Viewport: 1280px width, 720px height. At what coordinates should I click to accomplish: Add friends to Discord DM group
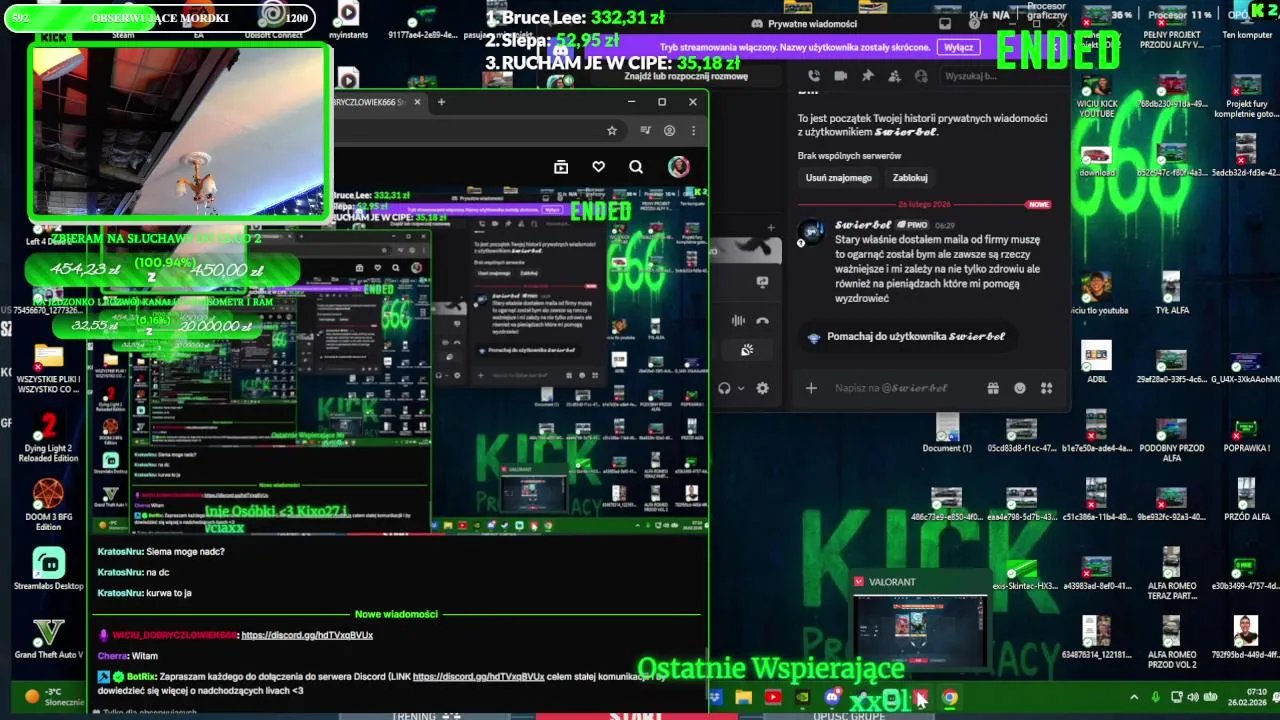(895, 76)
